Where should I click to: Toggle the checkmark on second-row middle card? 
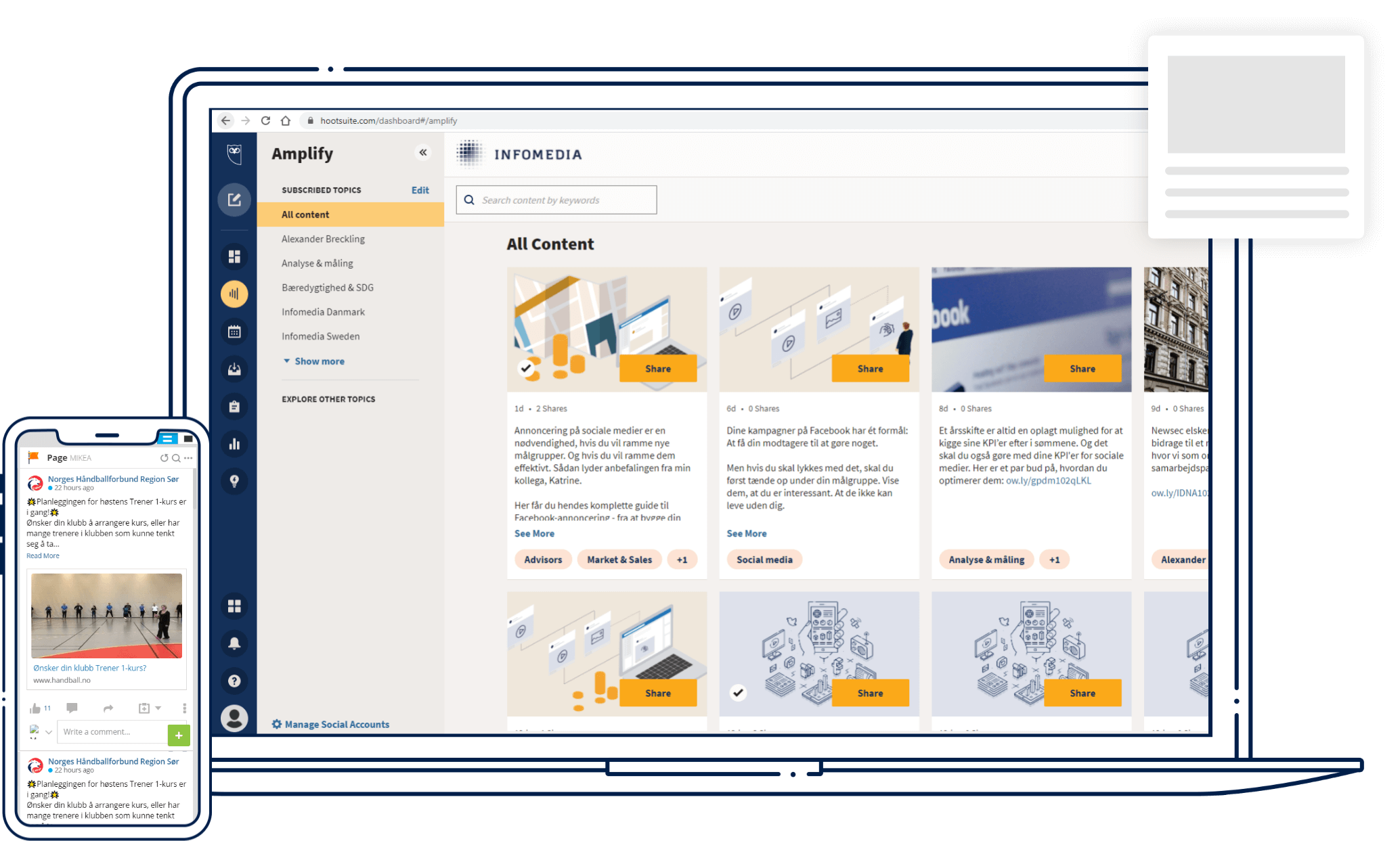click(739, 693)
